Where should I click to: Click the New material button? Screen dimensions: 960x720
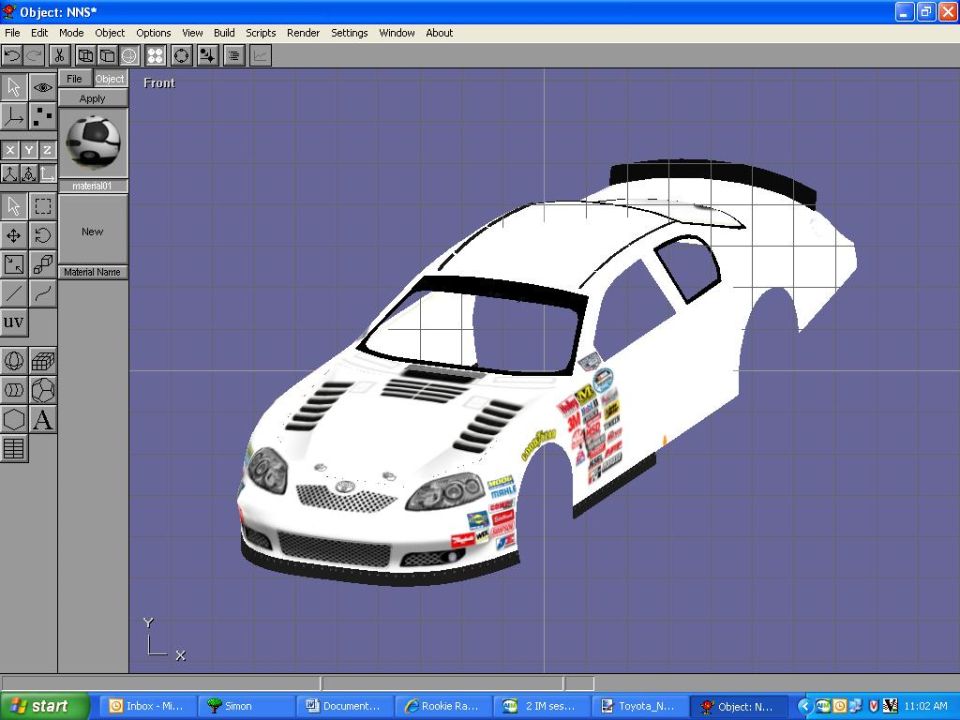pyautogui.click(x=92, y=231)
